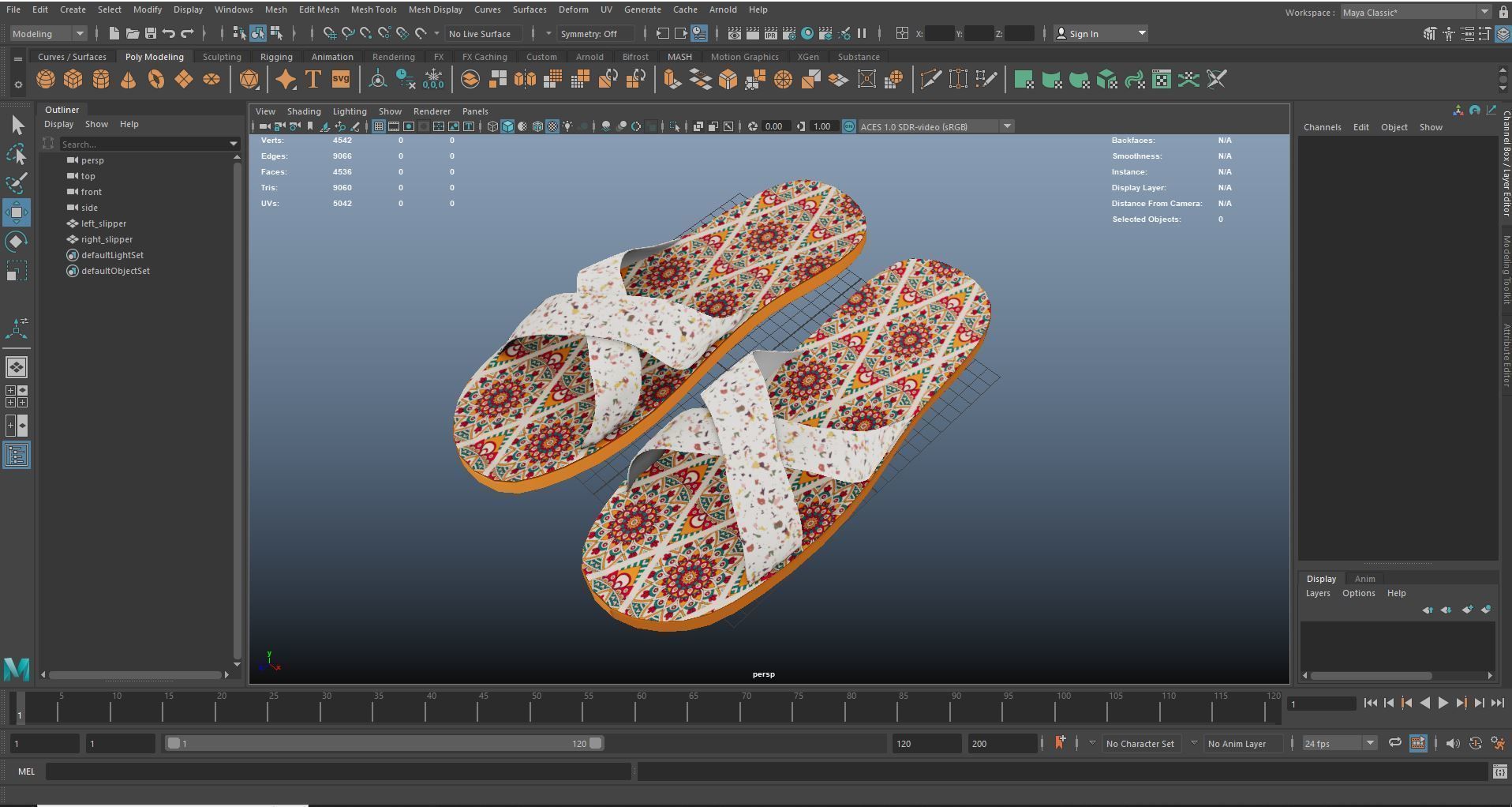Toggle use all lights in viewport
The width and height of the screenshot is (1512, 807).
567,126
